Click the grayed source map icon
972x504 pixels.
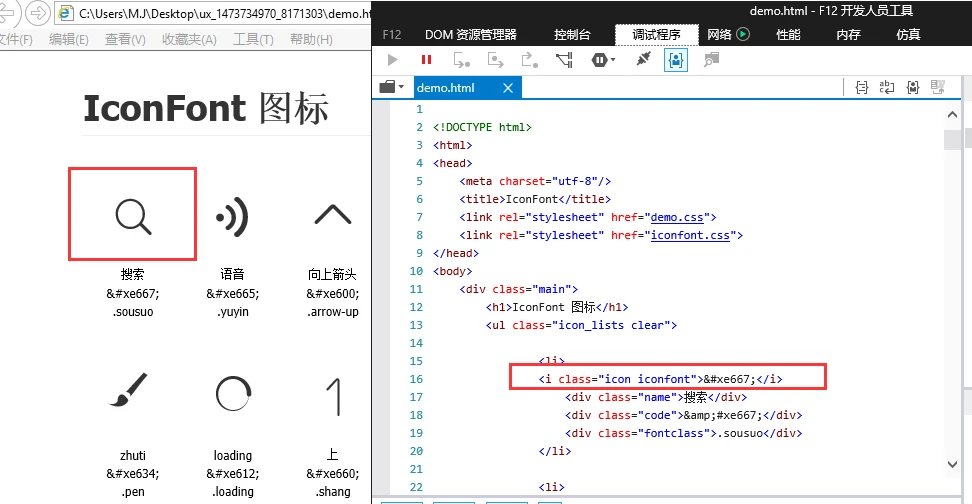click(938, 87)
